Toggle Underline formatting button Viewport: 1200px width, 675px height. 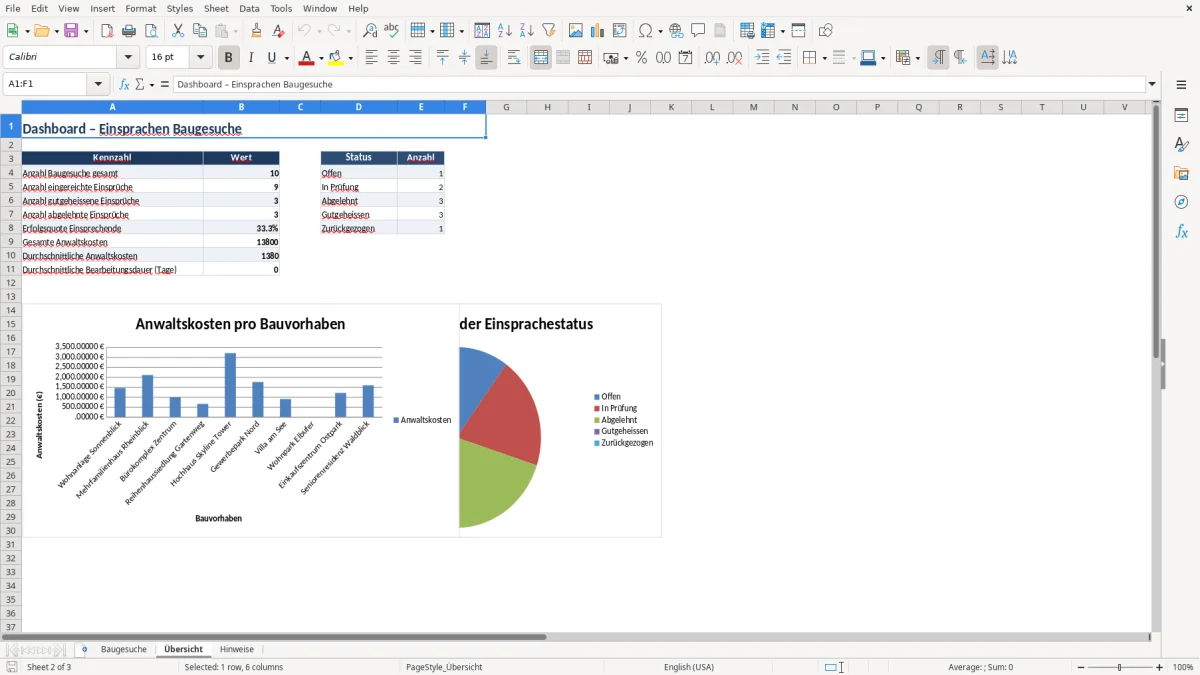click(271, 58)
